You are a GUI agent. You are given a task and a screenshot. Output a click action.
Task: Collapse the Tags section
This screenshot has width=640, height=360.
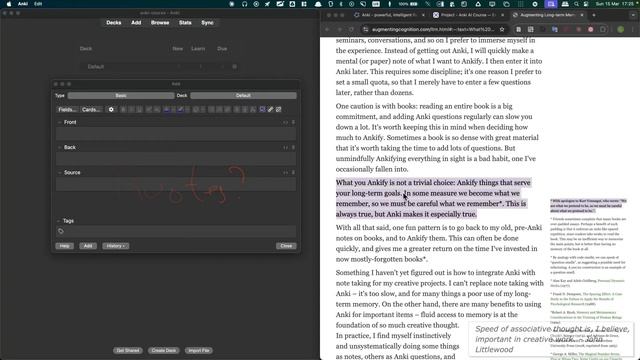pos(58,221)
